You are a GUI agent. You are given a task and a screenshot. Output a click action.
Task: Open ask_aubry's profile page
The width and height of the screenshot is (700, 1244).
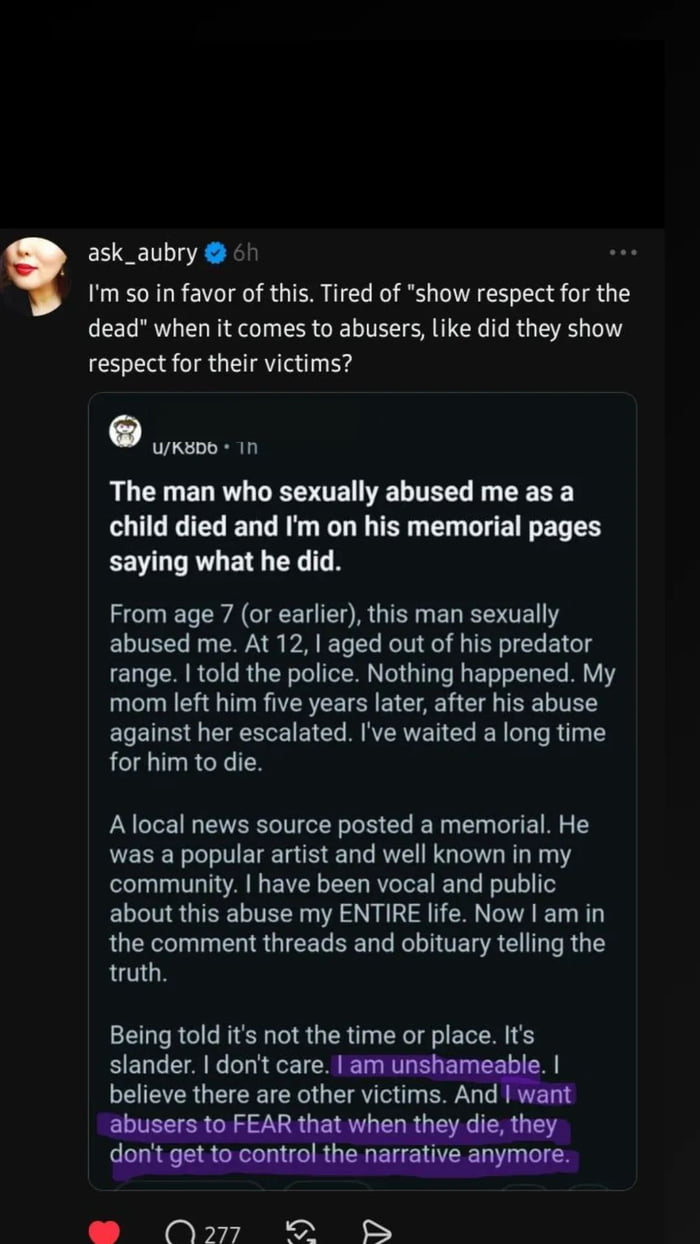tap(143, 252)
